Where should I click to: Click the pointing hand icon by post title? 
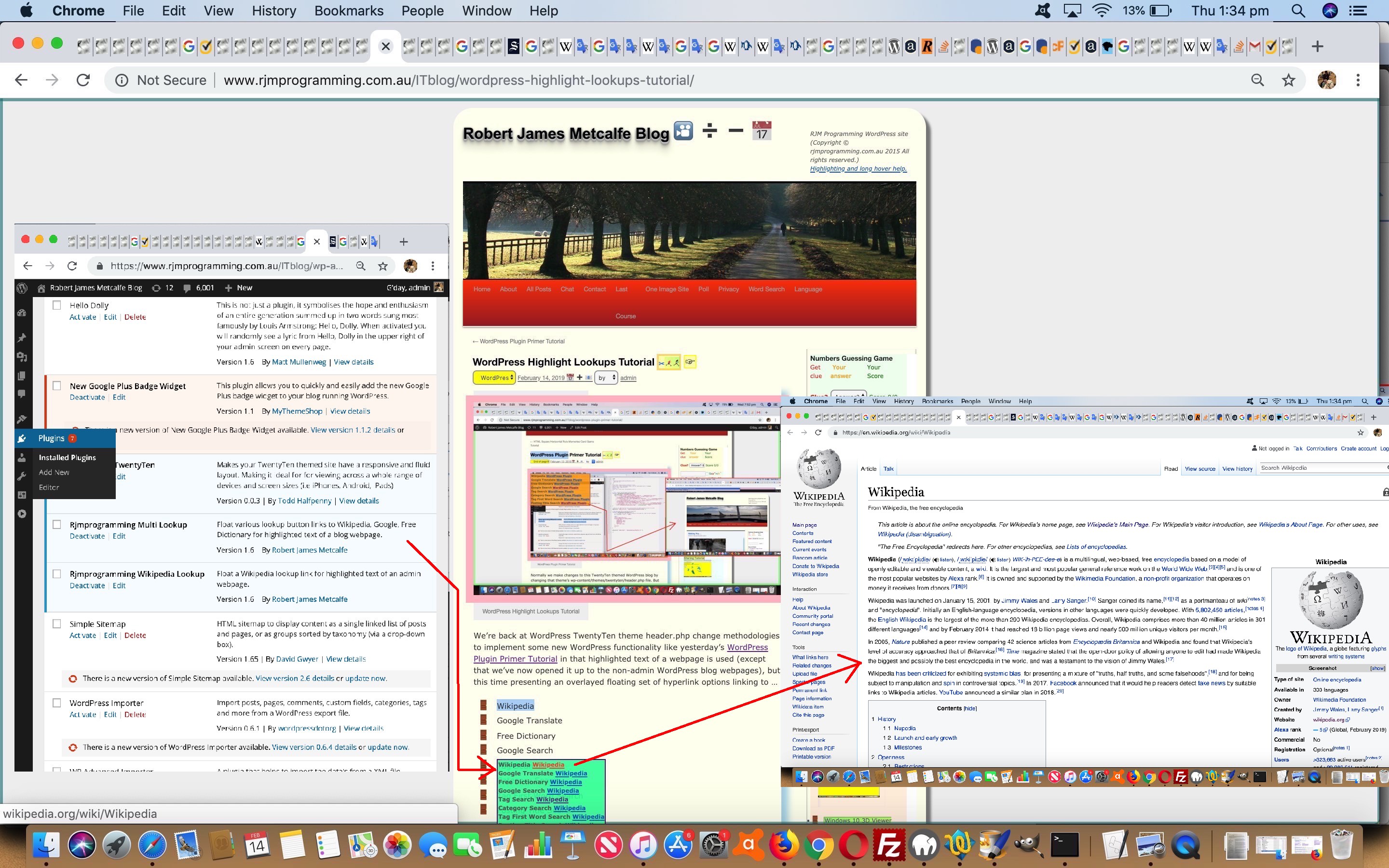[690, 362]
